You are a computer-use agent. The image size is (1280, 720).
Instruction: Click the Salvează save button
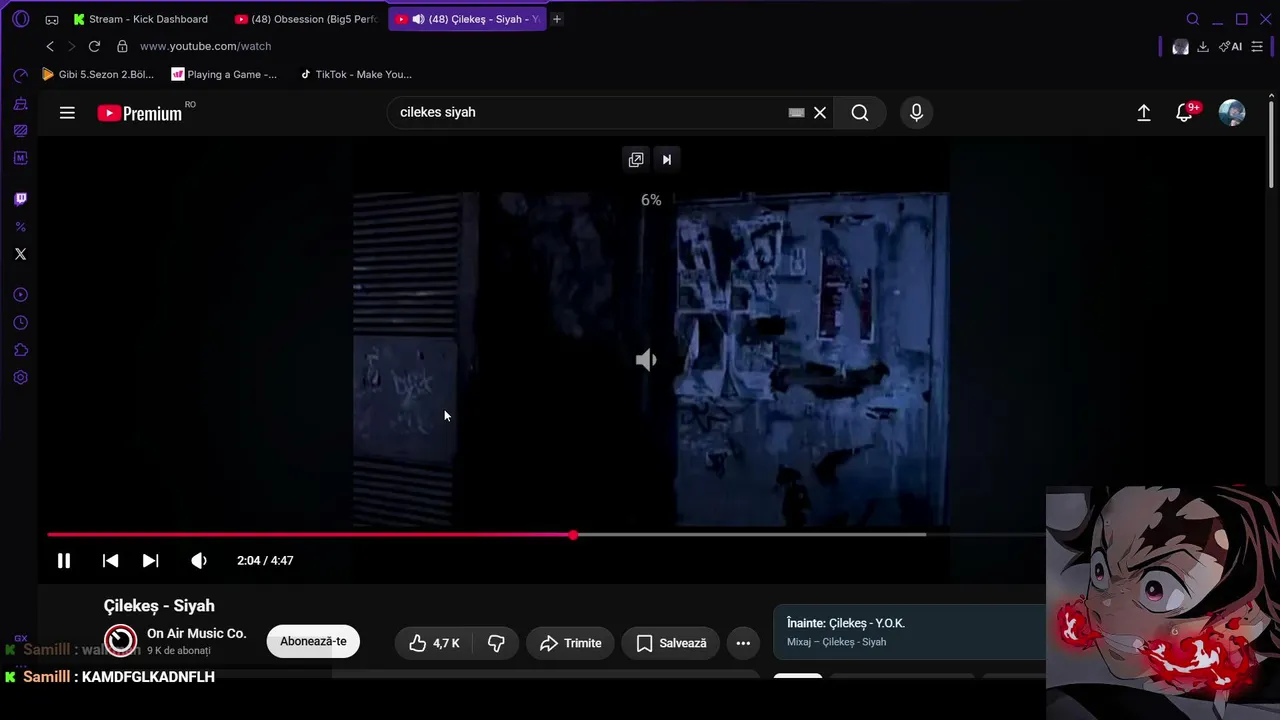tap(671, 643)
